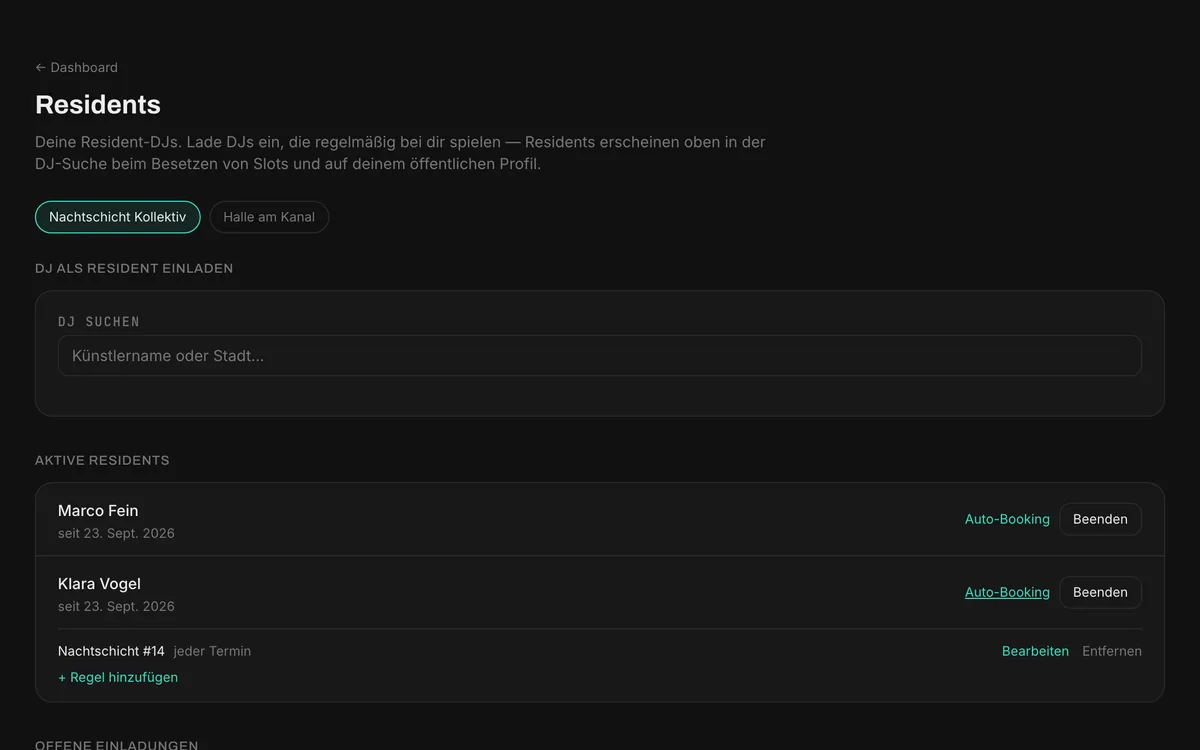The height and width of the screenshot is (750, 1200).
Task: Click the 'DJ als Resident einladen' heading
Action: click(x=134, y=268)
